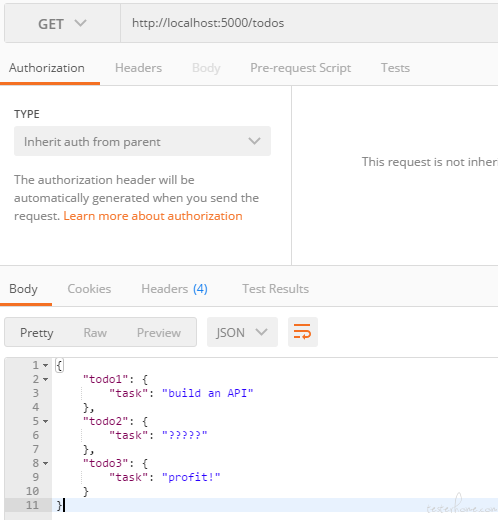This screenshot has height=520, width=498.
Task: Switch response view to Raw
Action: (x=95, y=333)
